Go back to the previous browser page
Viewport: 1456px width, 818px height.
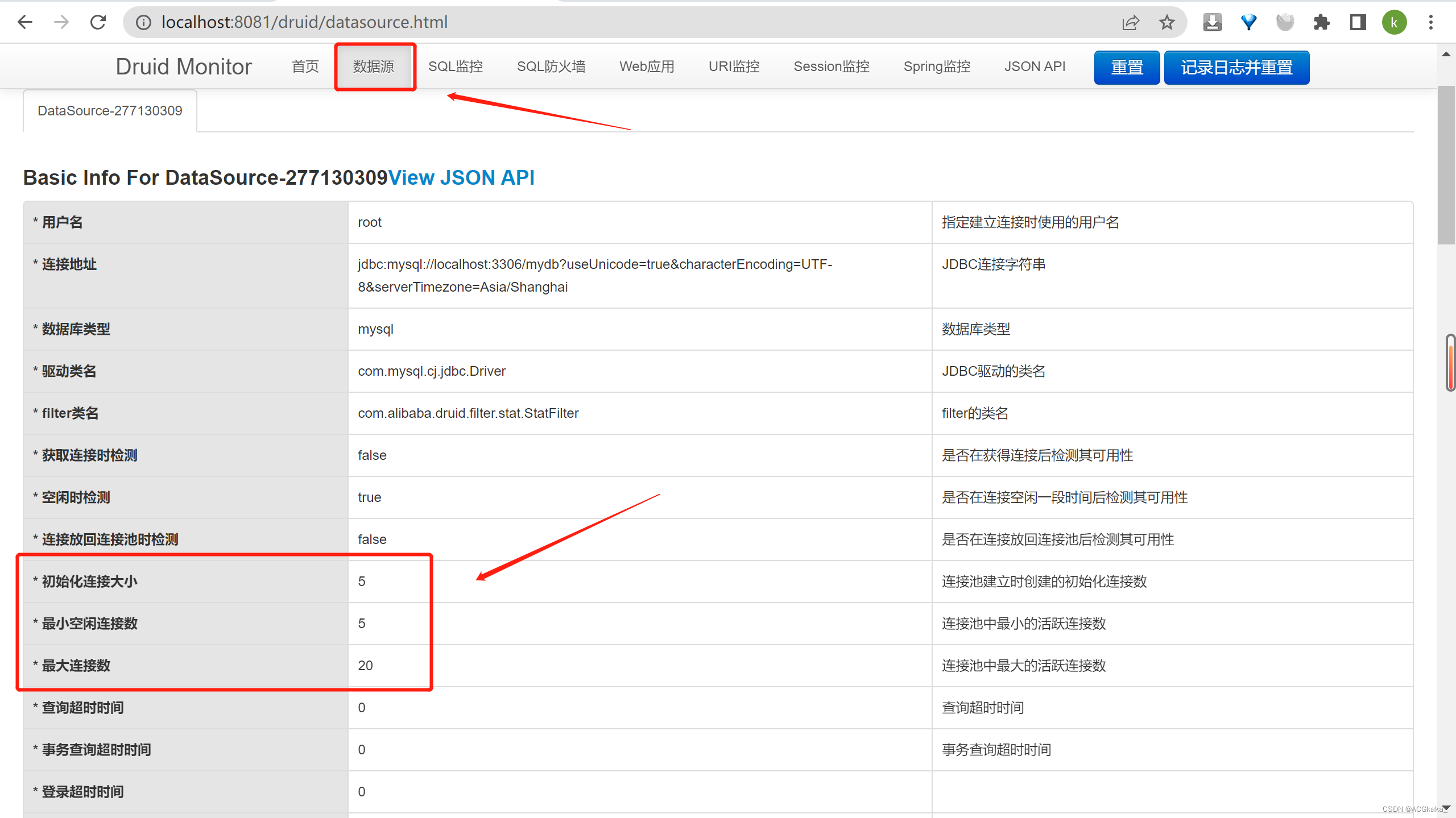click(25, 22)
